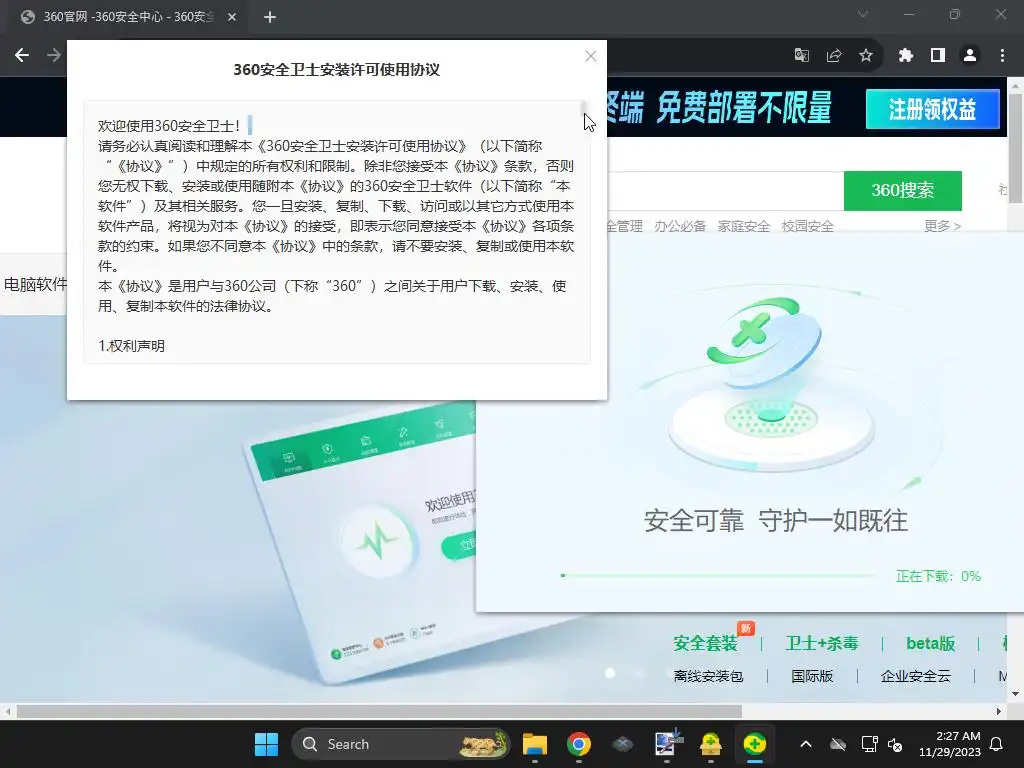Click the Chrome tab search chevron
Viewport: 1024px width, 768px height.
(x=863, y=14)
